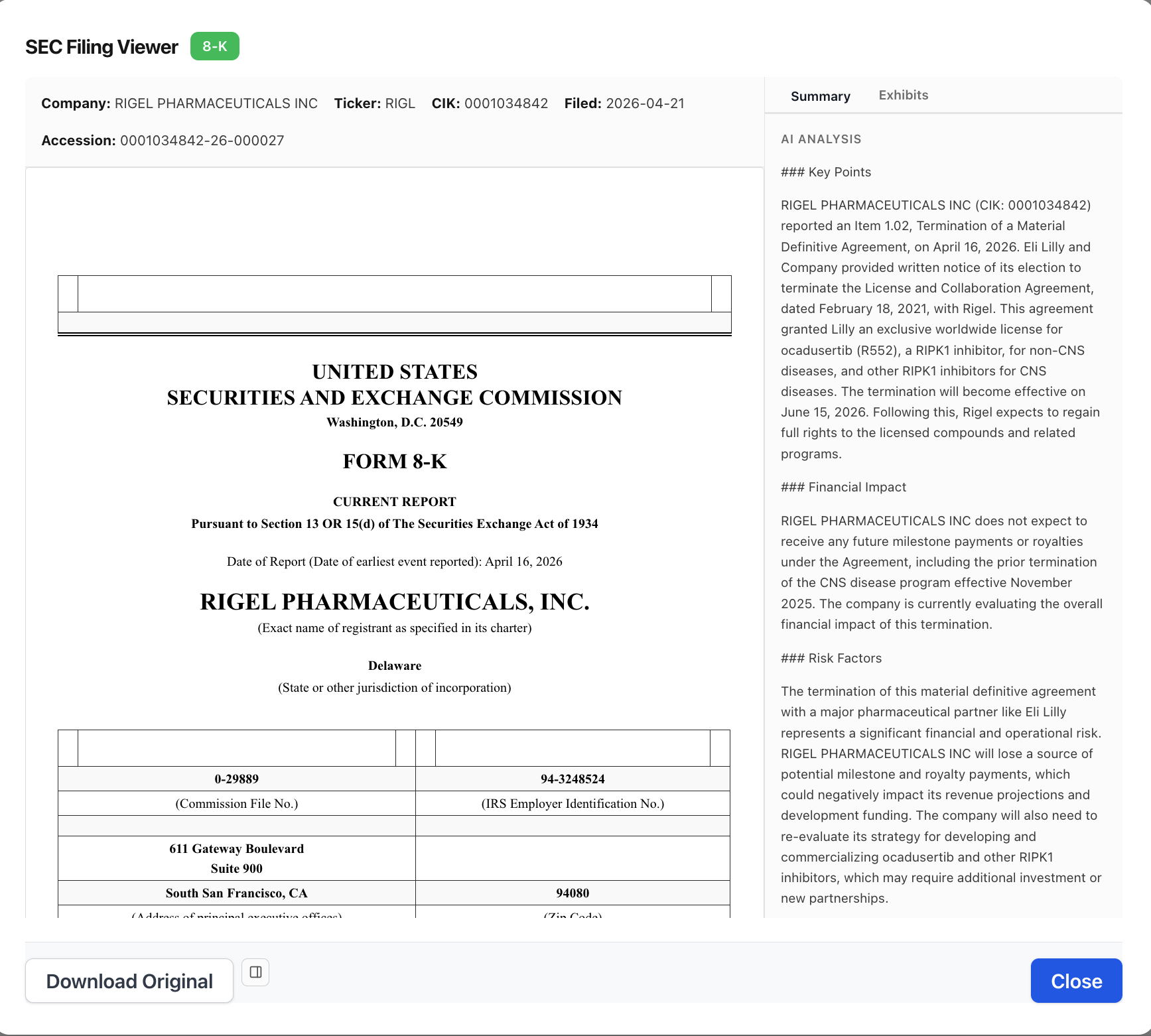Click the Financial Impact section heading

(843, 487)
